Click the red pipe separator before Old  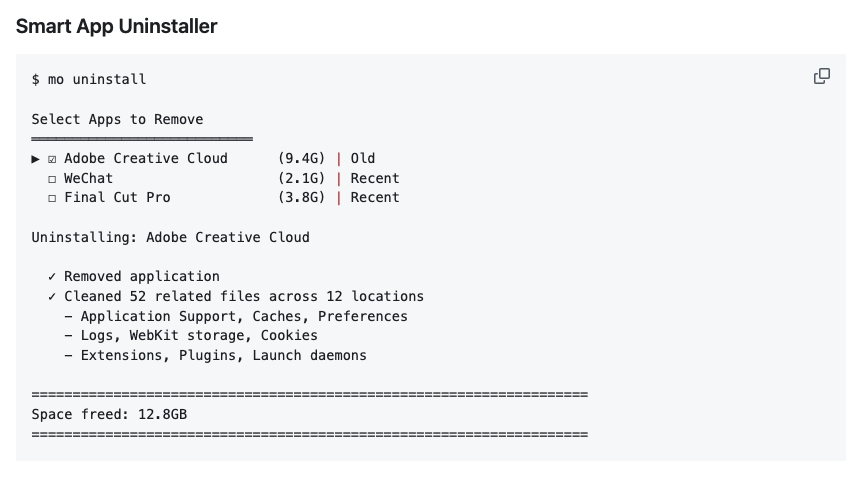[x=338, y=158]
